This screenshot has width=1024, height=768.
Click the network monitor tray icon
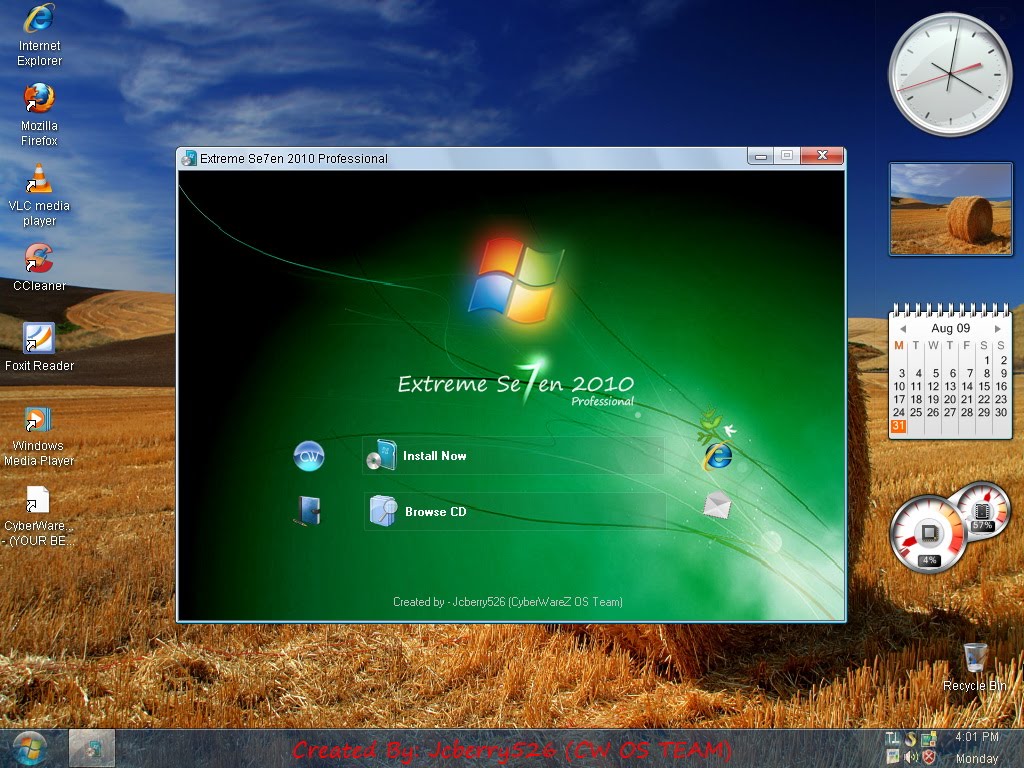coord(929,739)
